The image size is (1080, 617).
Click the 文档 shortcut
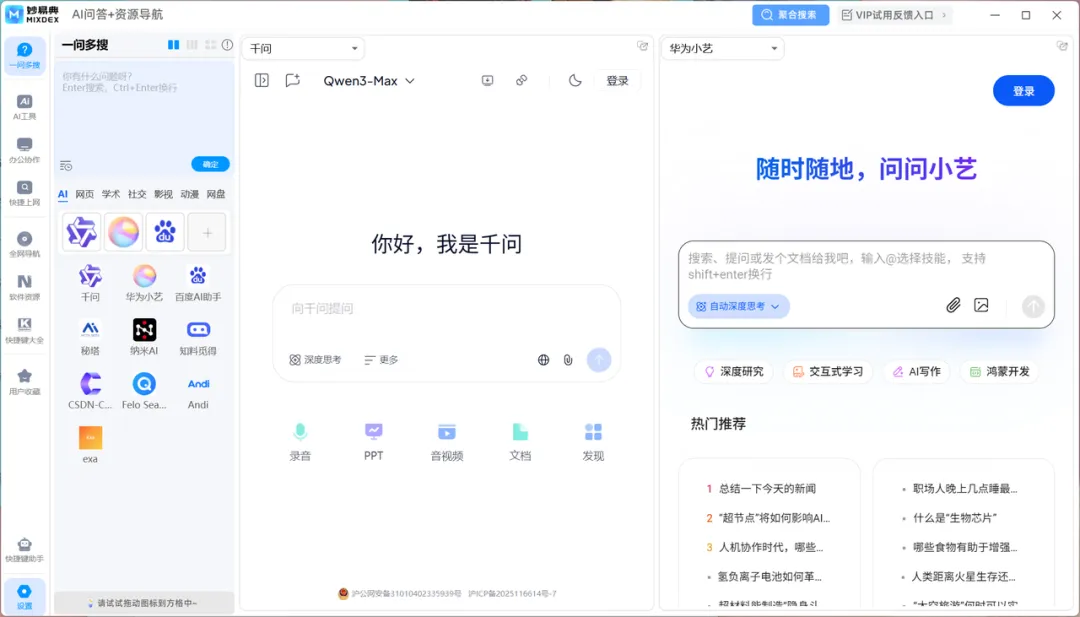coord(520,442)
